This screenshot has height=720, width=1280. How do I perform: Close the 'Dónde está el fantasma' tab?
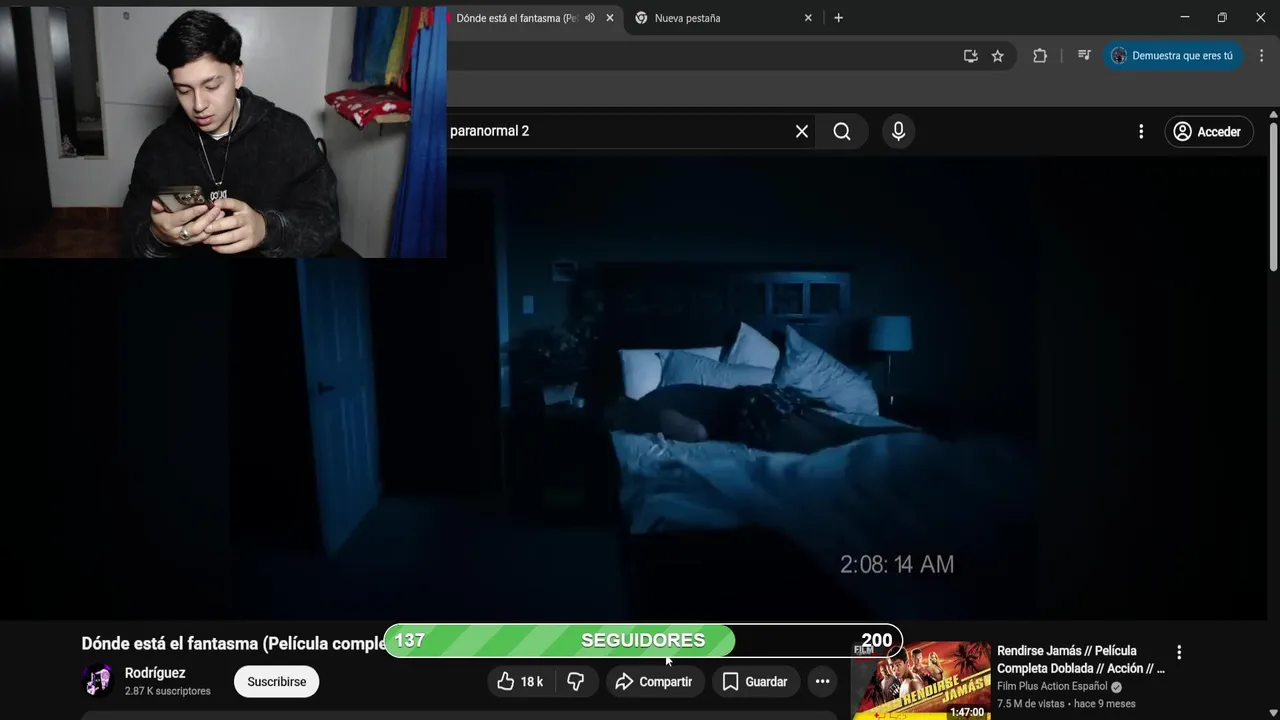pyautogui.click(x=610, y=18)
